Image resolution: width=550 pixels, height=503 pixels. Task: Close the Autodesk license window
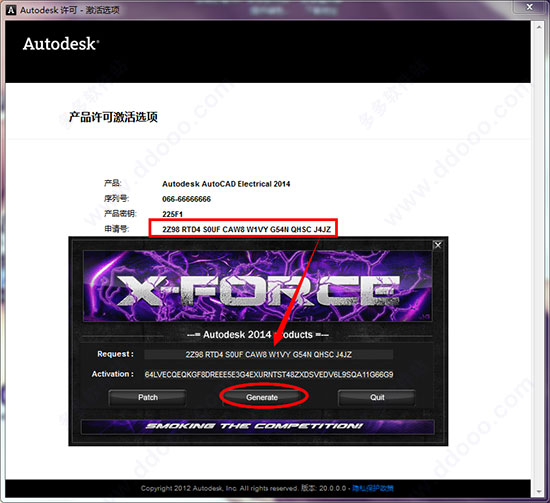click(530, 7)
